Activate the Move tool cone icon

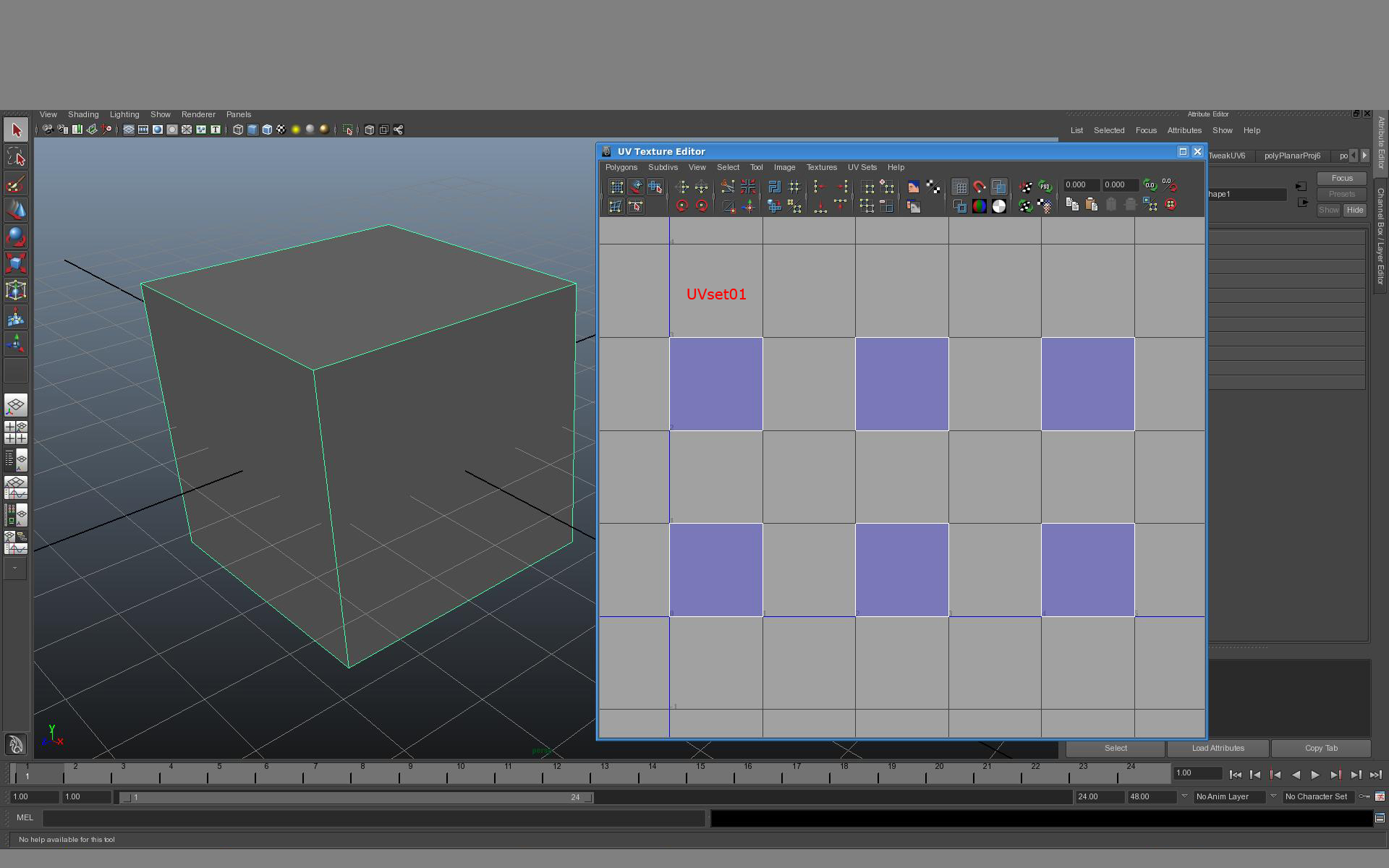16,210
